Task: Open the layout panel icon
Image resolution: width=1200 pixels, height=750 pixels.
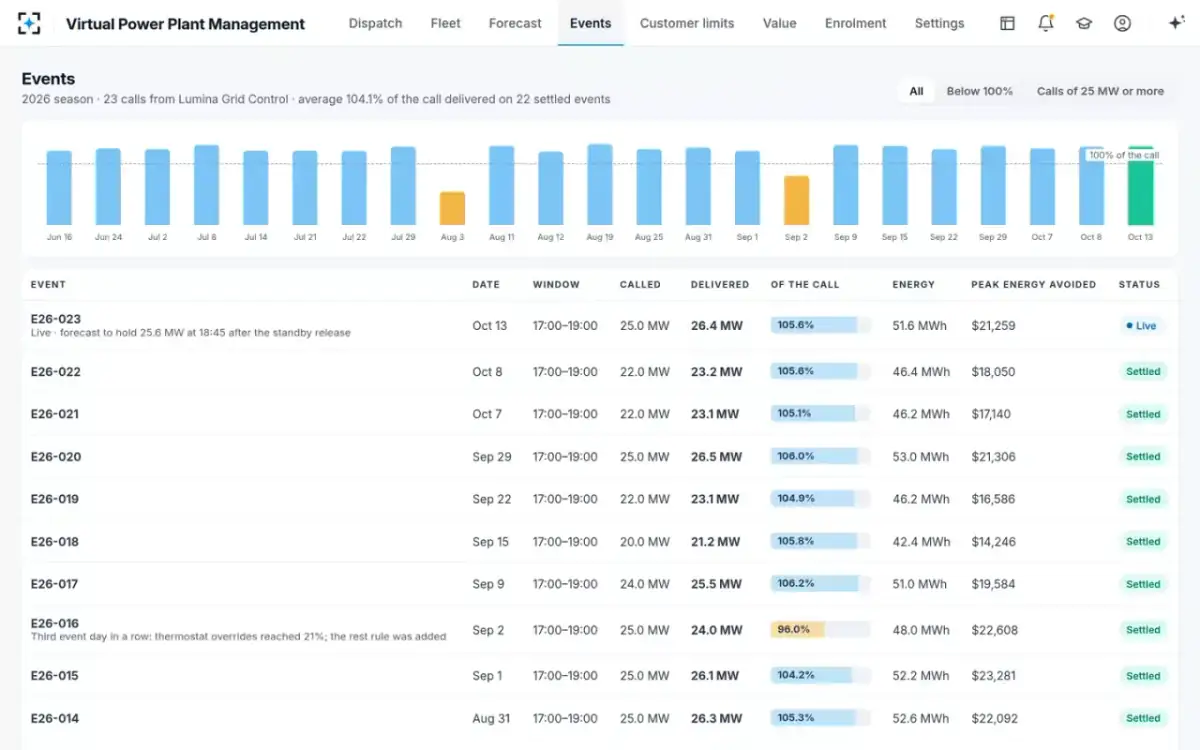Action: (x=1007, y=23)
